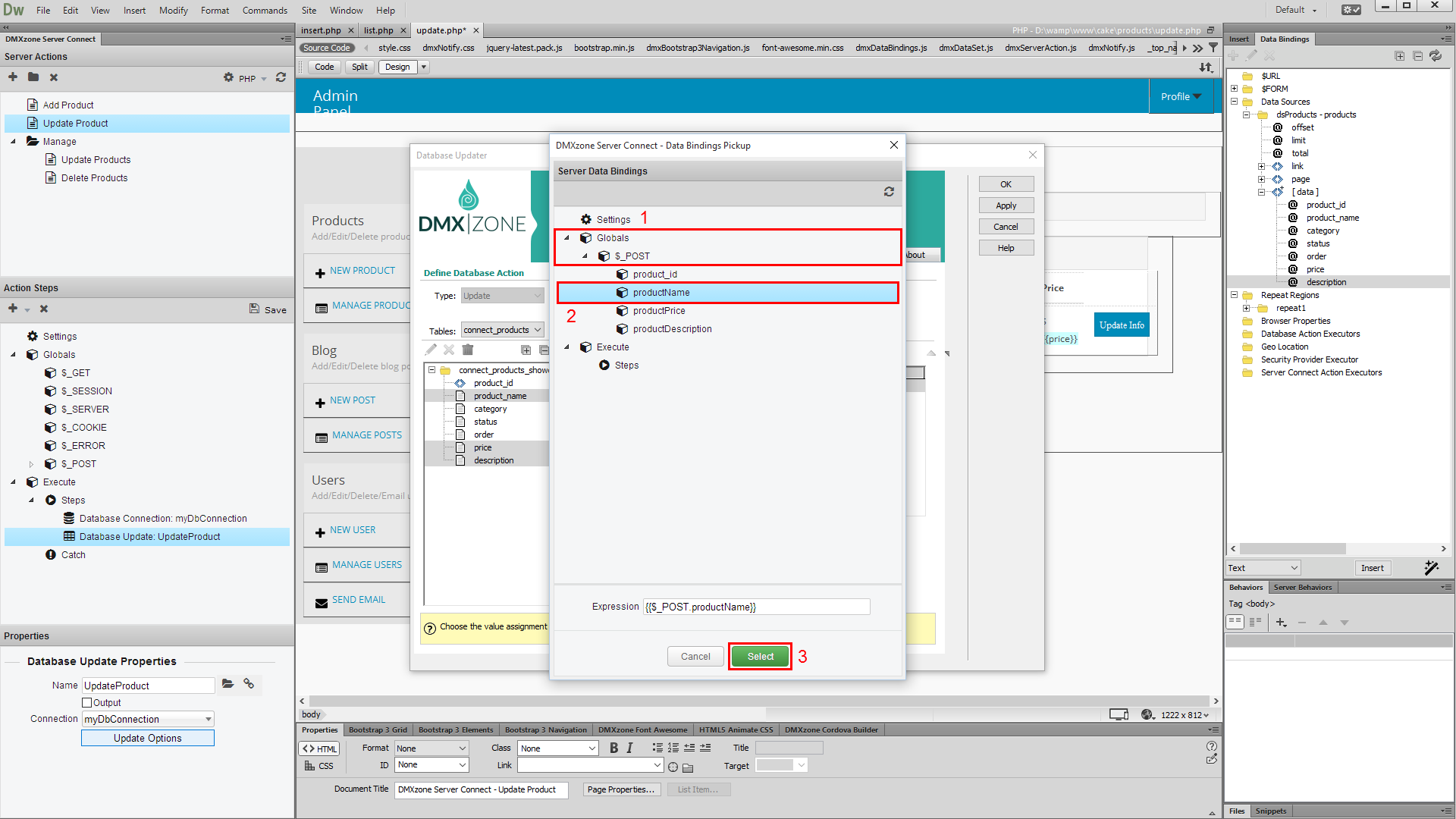The height and width of the screenshot is (819, 1456).
Task: Apply italic formatting in Properties panel
Action: pos(629,748)
